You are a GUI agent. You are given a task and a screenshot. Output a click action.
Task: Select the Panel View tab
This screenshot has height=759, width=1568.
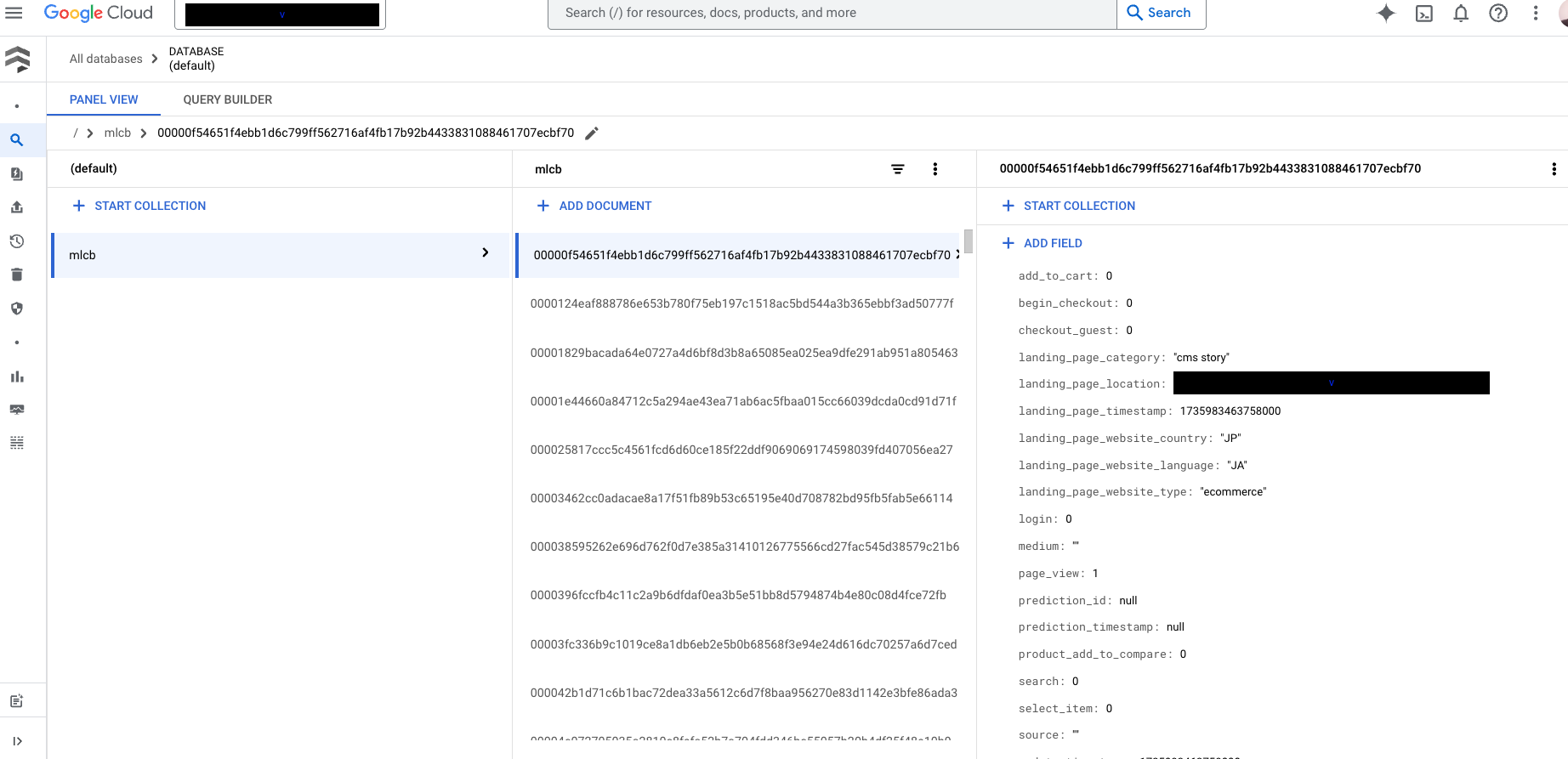coord(104,99)
